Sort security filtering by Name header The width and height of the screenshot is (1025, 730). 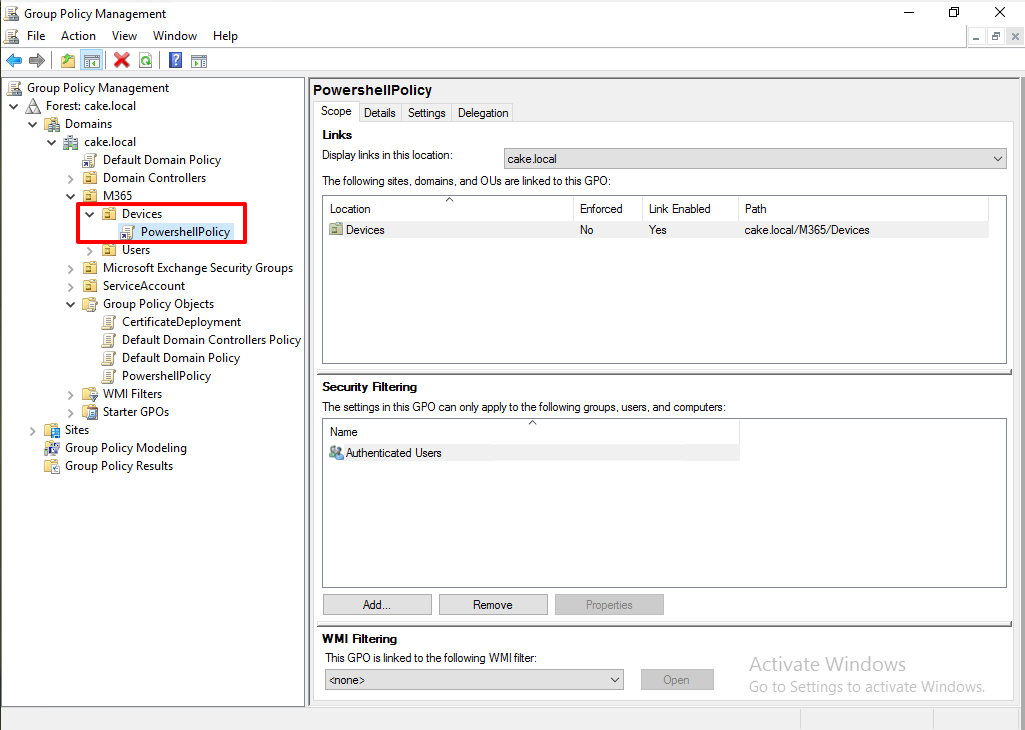(x=532, y=432)
